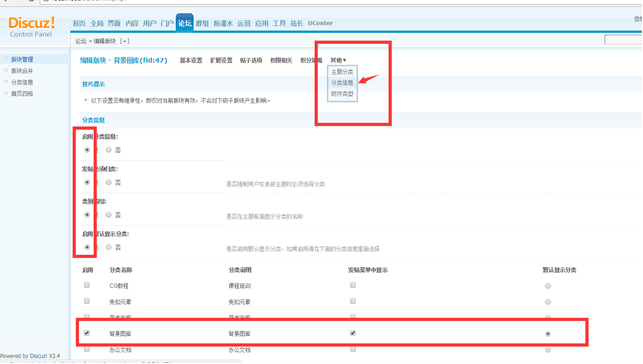Screen dimensions: 643x364
Task: Switch to the 运营 navigation tab
Action: [x=244, y=23]
